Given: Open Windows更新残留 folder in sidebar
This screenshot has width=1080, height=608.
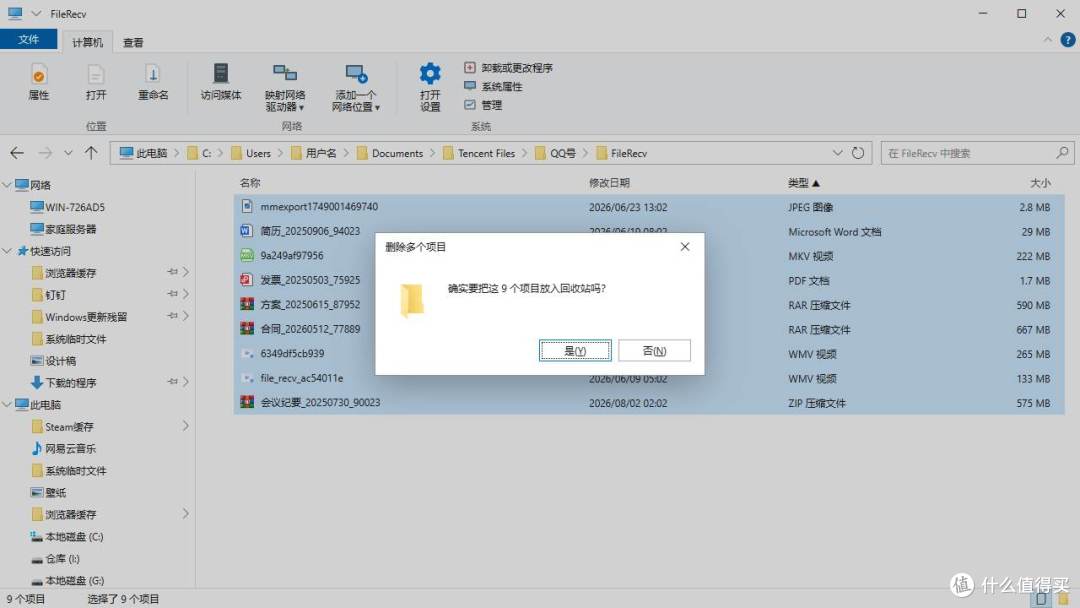Looking at the screenshot, I should coord(79,317).
